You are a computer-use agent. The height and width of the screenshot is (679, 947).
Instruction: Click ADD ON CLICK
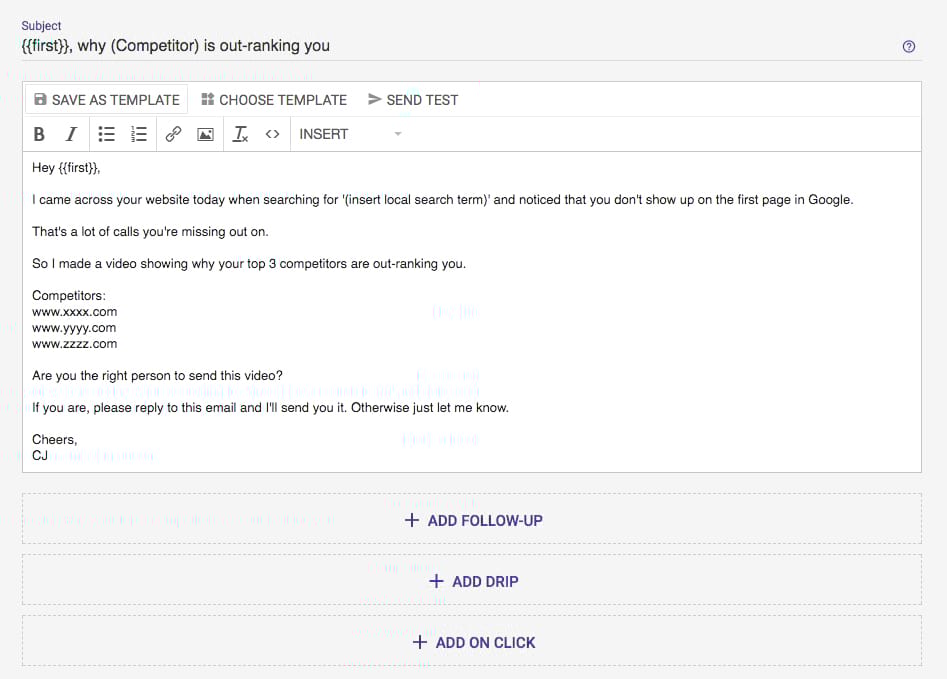tap(472, 642)
